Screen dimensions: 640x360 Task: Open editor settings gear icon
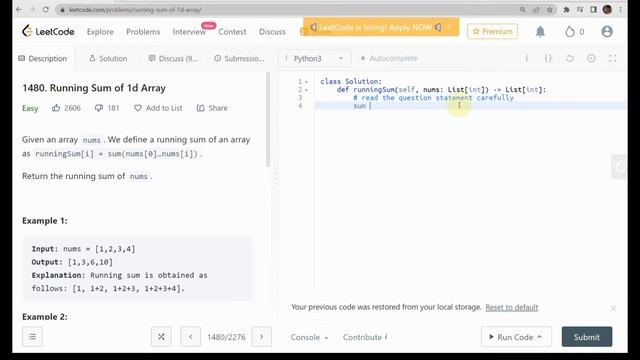click(591, 58)
